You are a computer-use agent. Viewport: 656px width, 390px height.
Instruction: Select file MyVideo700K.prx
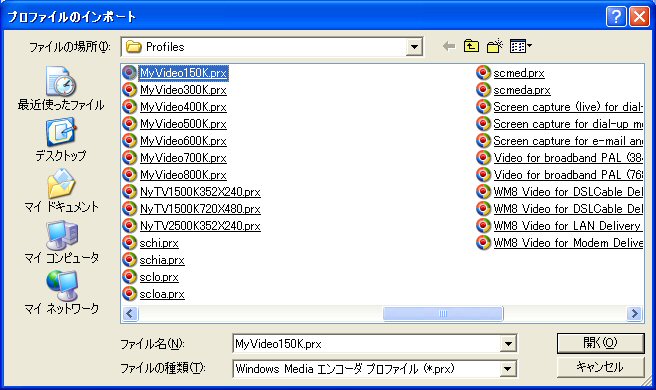[183, 158]
